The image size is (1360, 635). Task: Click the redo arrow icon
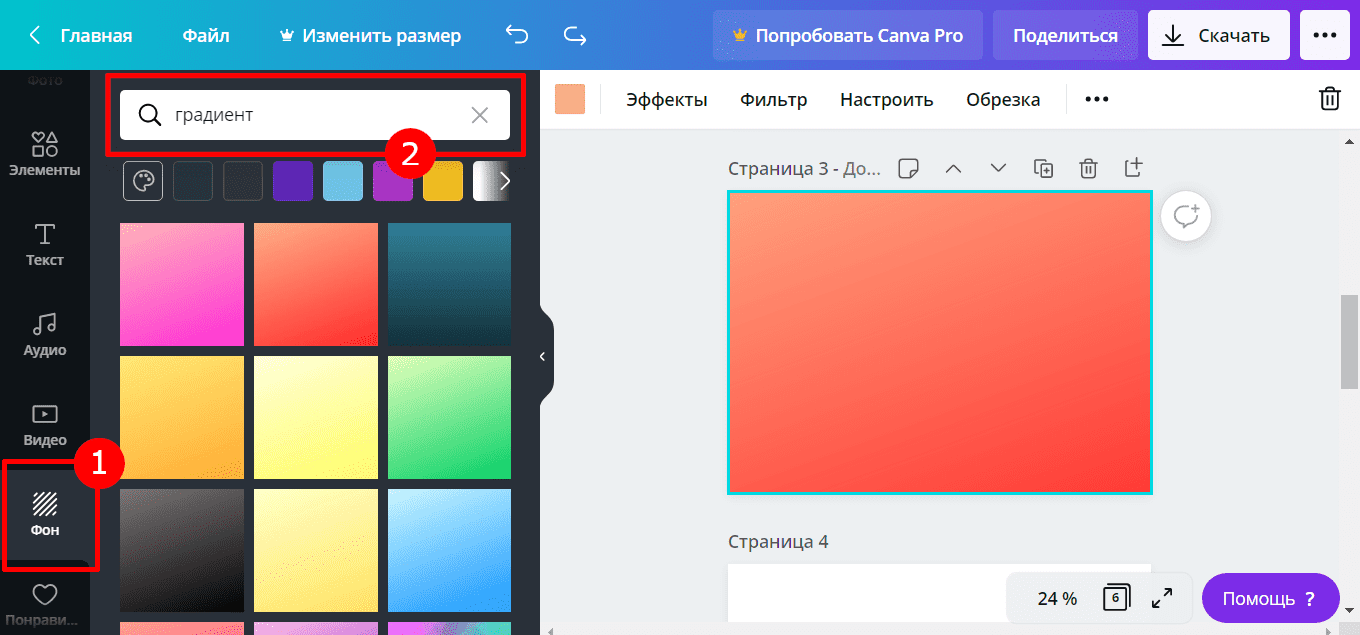575,36
